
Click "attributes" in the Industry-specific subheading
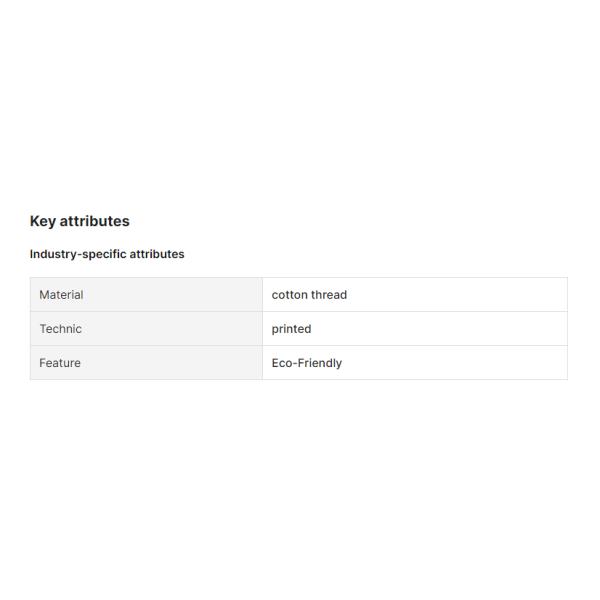(157, 254)
